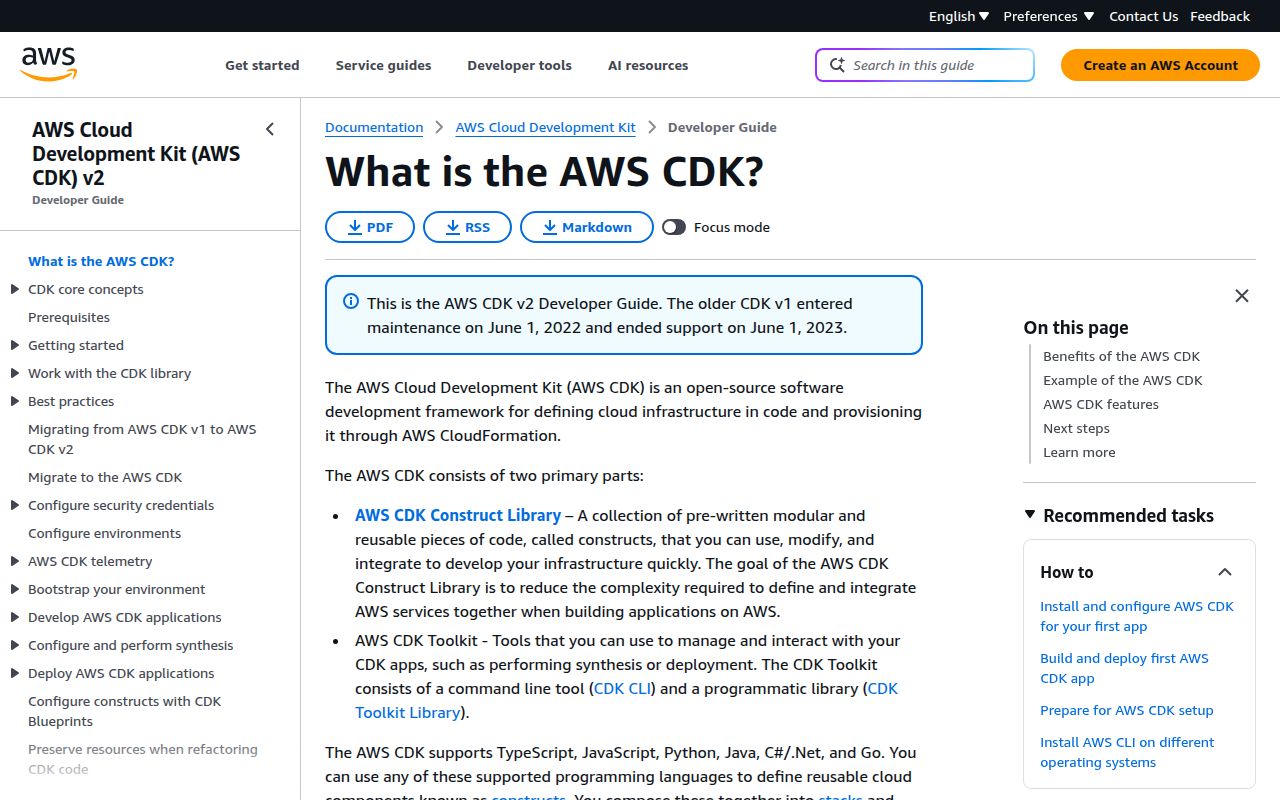Close the On this page panel
Image resolution: width=1280 pixels, height=800 pixels.
[x=1242, y=296]
